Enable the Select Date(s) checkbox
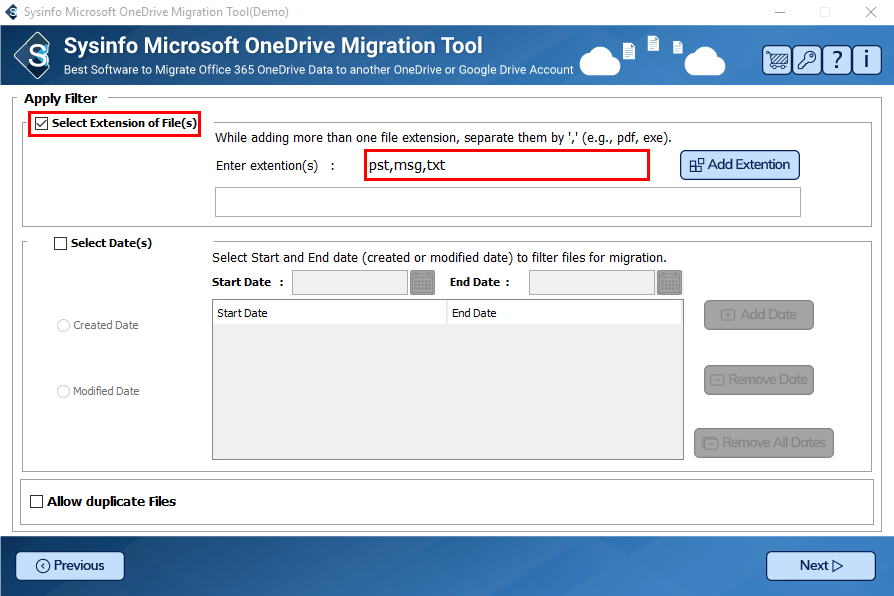The height and width of the screenshot is (596, 894). [61, 243]
